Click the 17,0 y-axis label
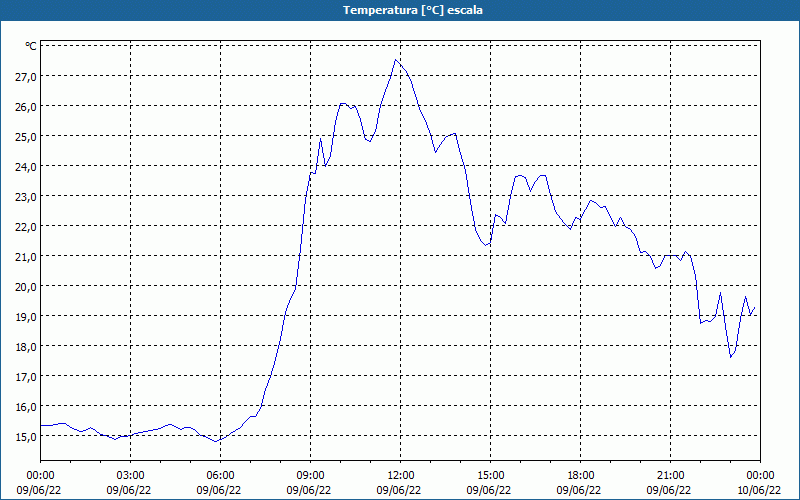800x500 pixels. point(26,377)
